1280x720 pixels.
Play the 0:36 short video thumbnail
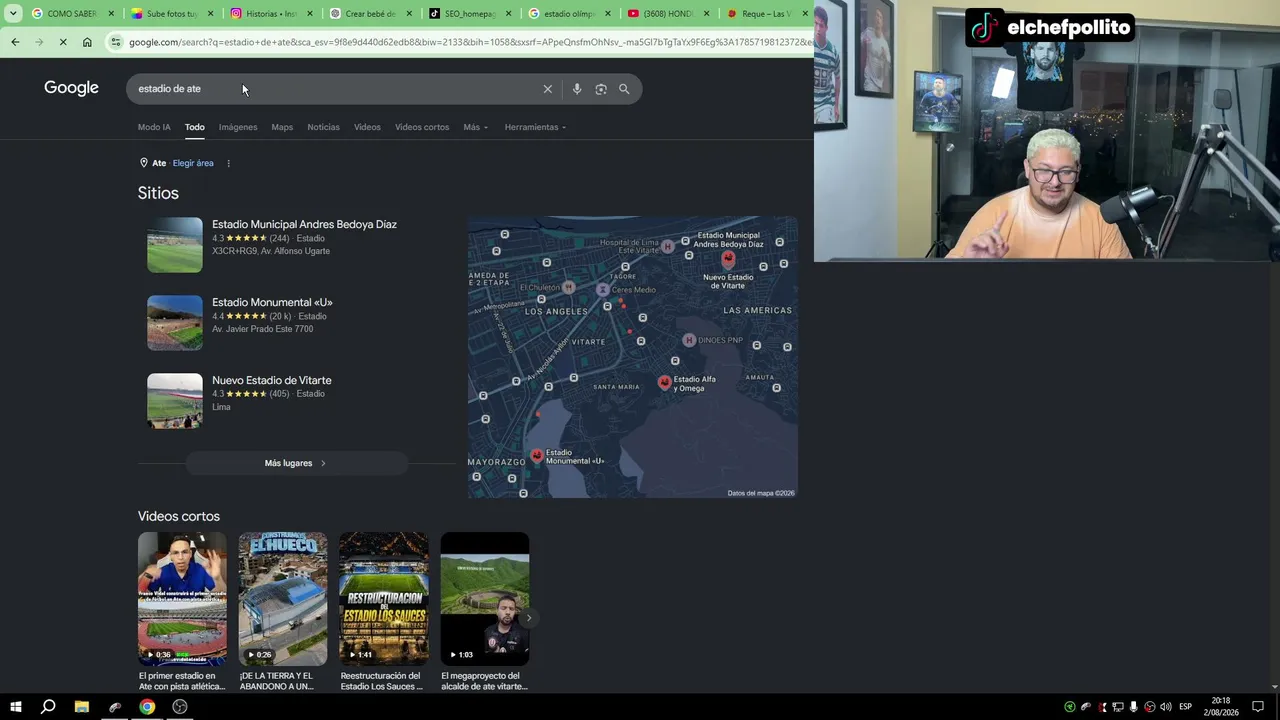point(182,599)
